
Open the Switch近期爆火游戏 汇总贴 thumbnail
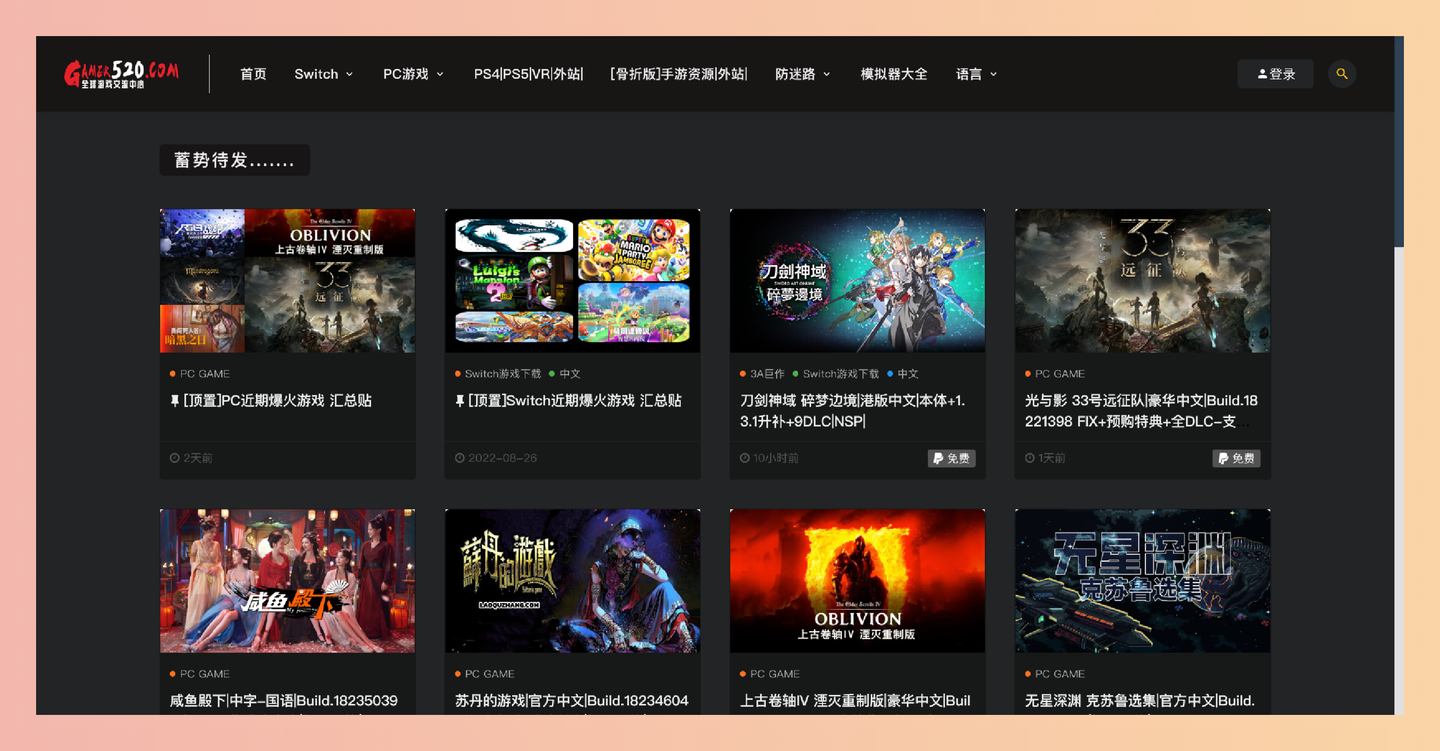point(573,281)
